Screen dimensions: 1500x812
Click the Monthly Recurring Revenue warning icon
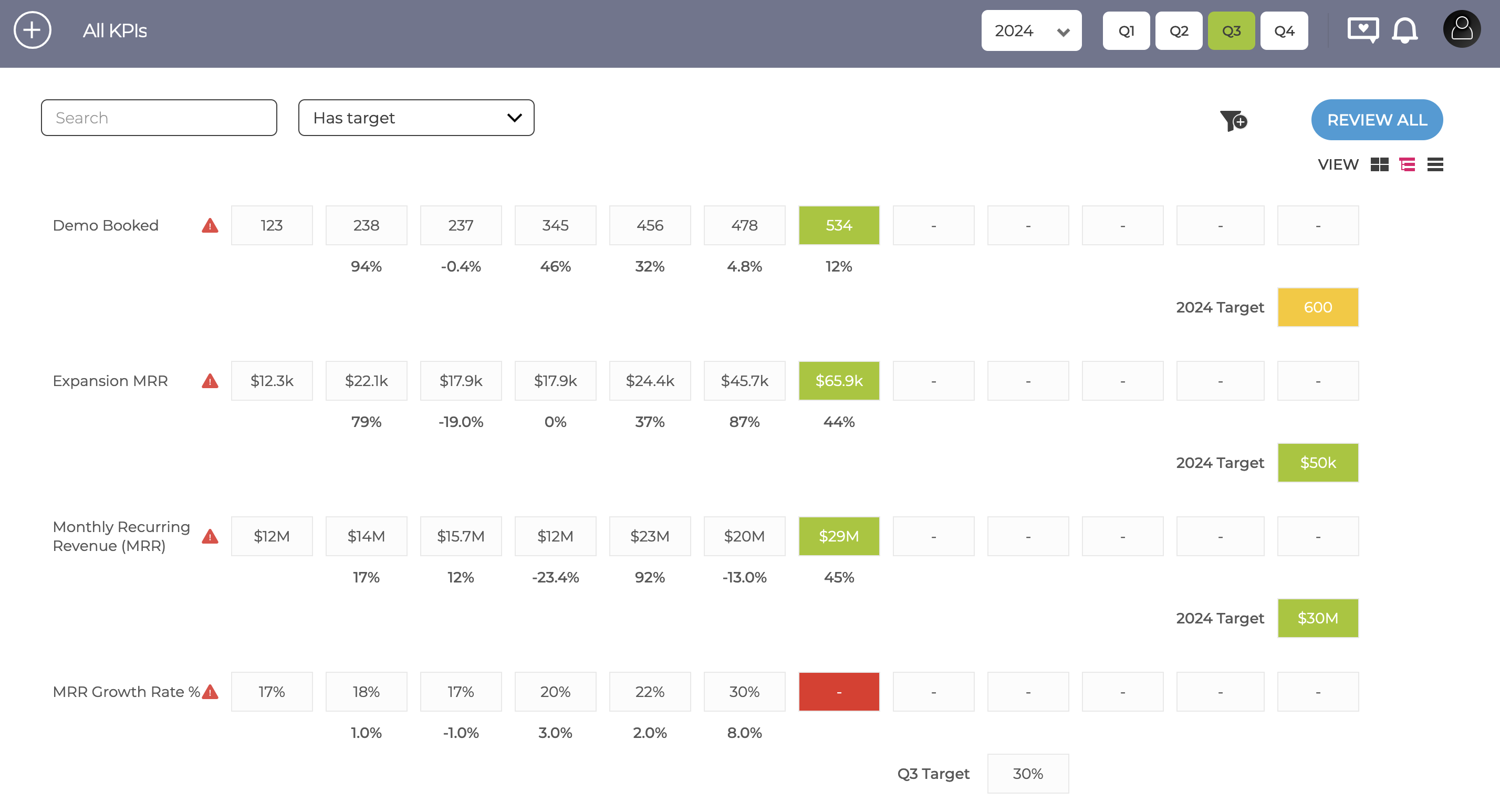click(210, 536)
